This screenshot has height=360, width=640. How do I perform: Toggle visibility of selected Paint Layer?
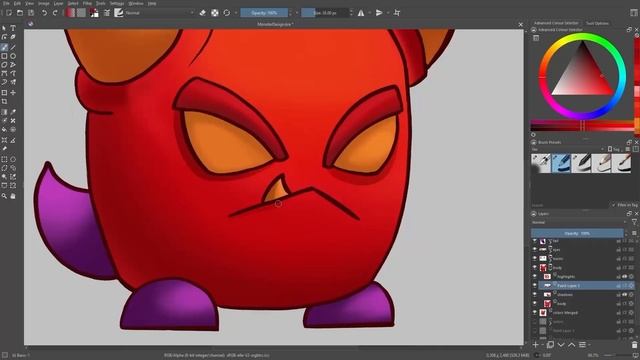(x=535, y=285)
